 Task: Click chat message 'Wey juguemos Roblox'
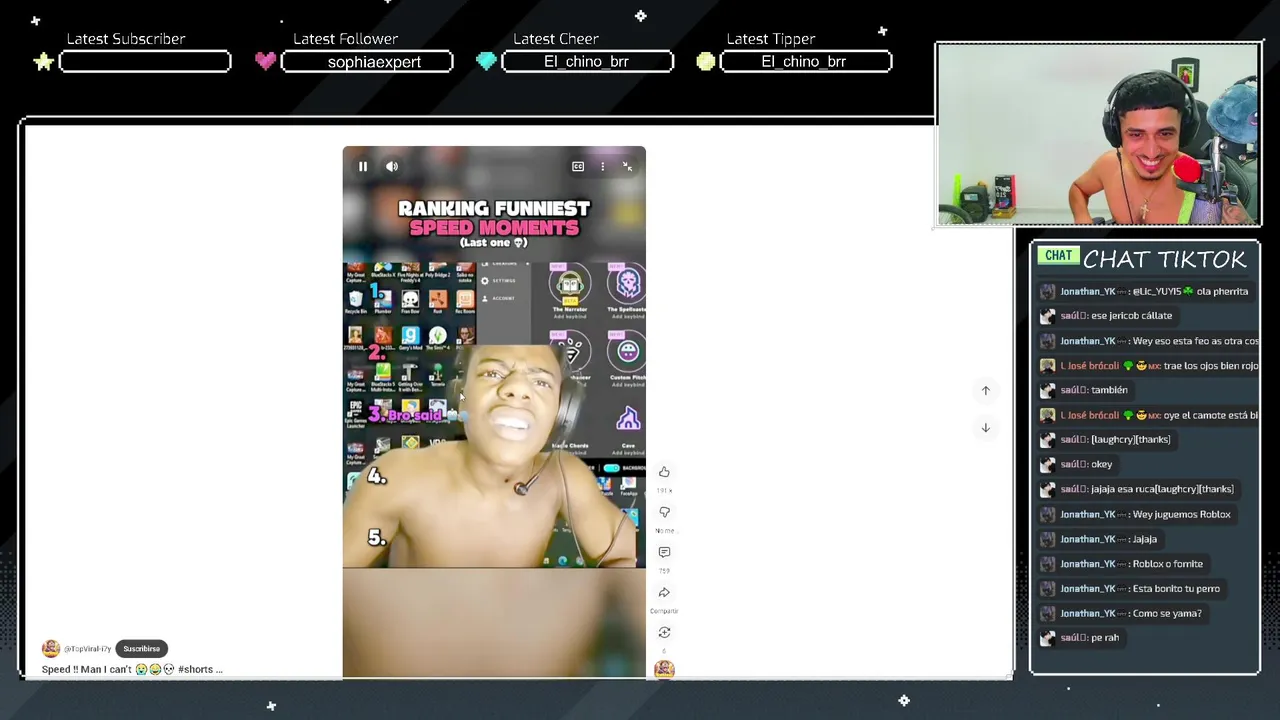1182,514
